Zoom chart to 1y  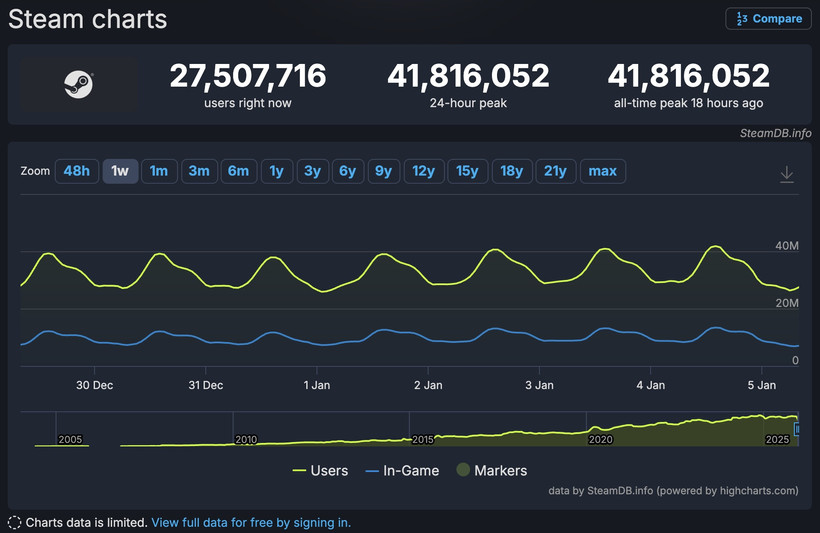pyautogui.click(x=277, y=171)
